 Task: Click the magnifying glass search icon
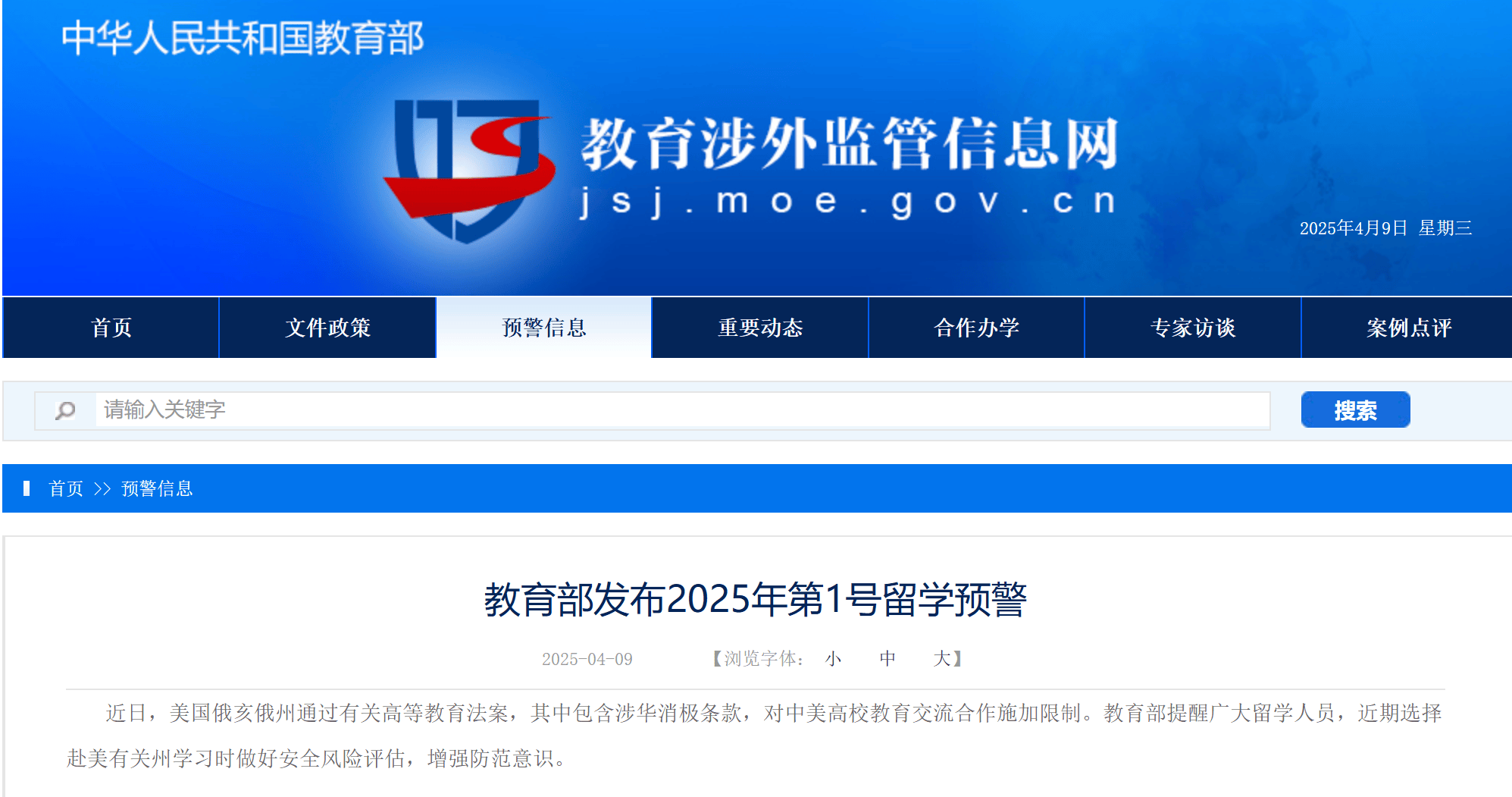click(65, 410)
